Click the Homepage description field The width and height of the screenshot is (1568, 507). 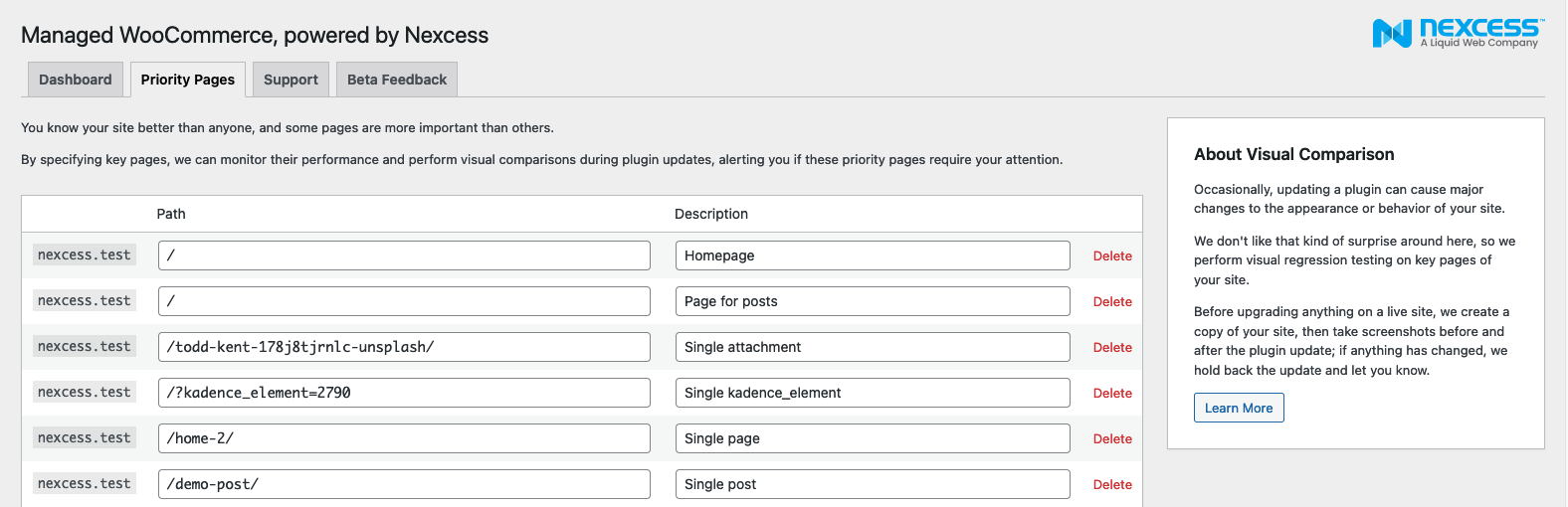click(872, 255)
